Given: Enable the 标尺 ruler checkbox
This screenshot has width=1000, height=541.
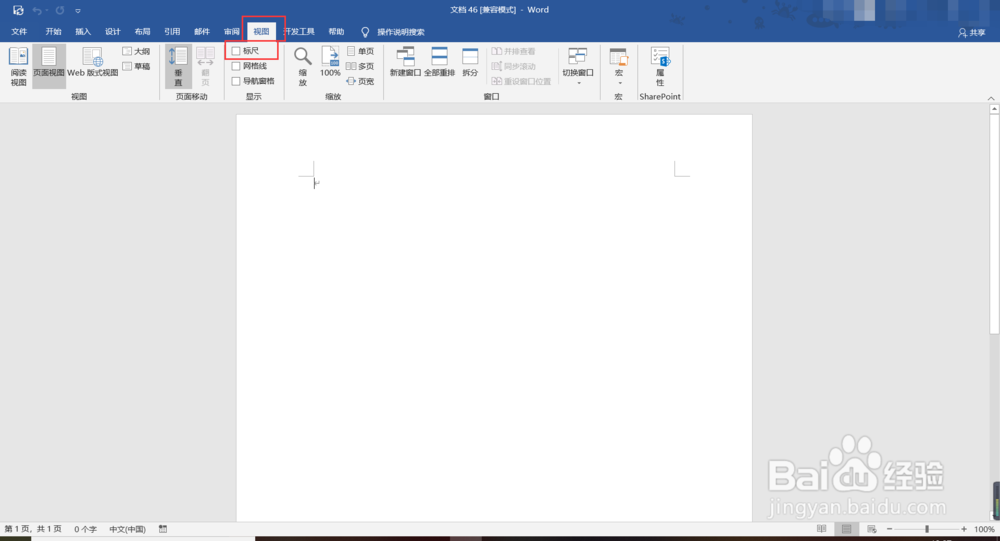Looking at the screenshot, I should [x=236, y=50].
